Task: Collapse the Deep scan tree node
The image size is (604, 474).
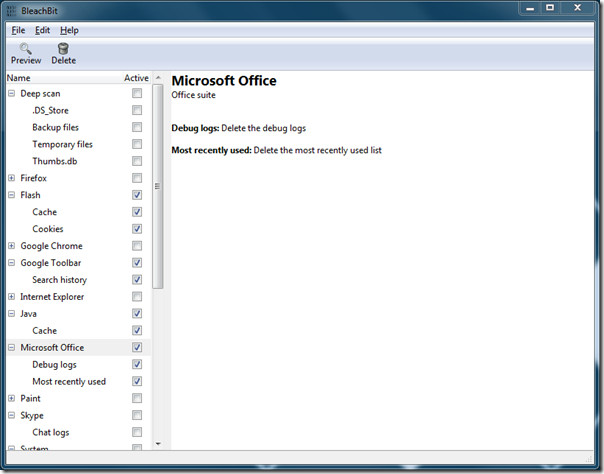Action: [12, 94]
